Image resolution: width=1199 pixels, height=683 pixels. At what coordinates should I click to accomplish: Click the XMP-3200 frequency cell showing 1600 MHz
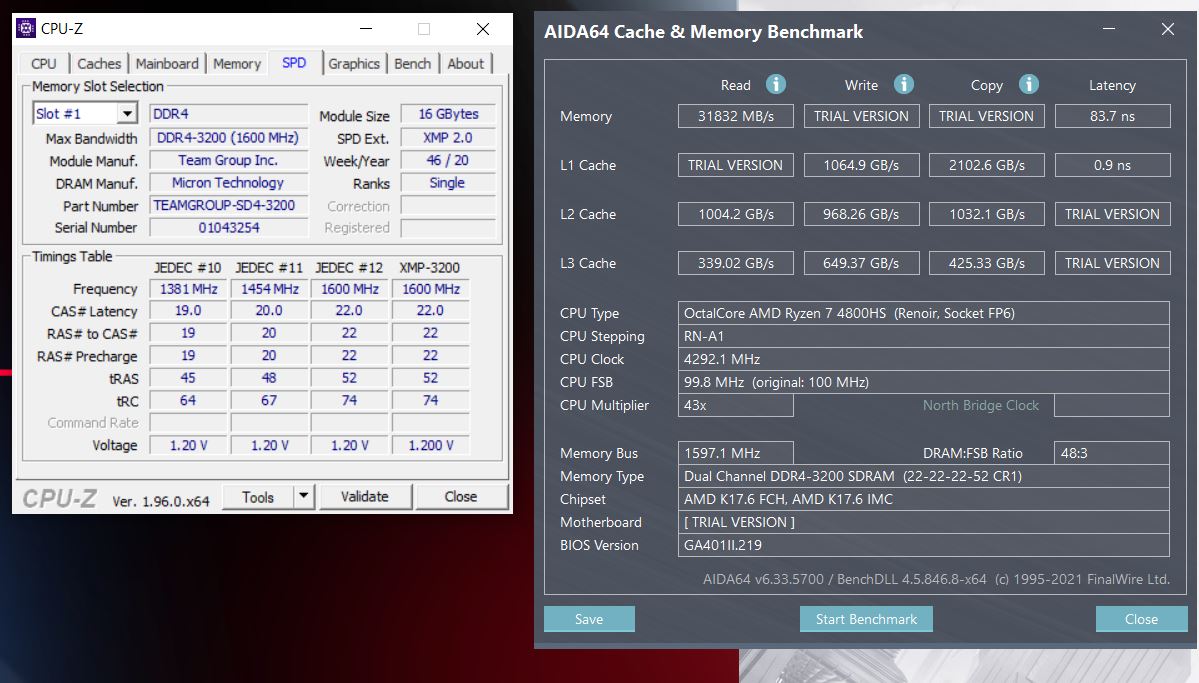(x=430, y=288)
